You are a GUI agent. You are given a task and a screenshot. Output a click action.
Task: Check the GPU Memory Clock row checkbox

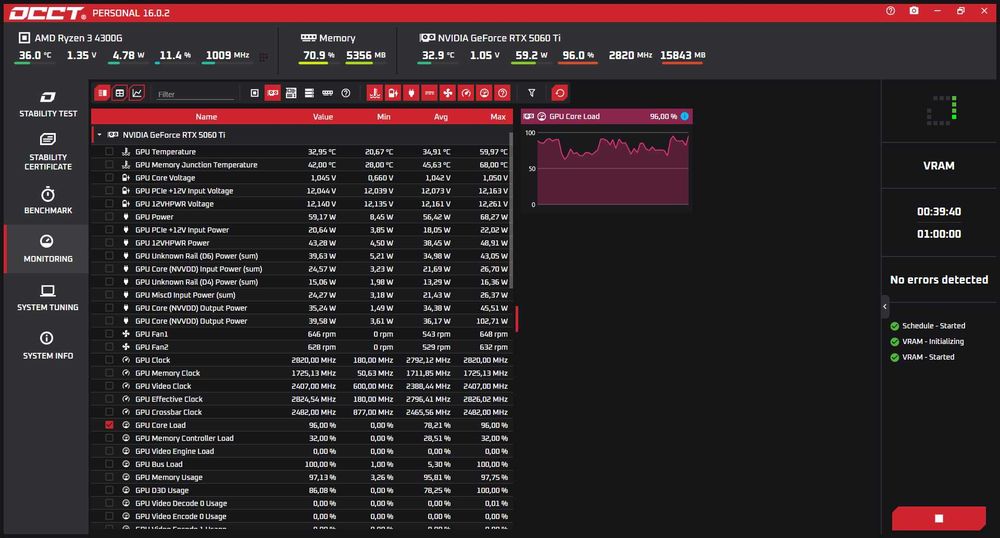coord(109,373)
